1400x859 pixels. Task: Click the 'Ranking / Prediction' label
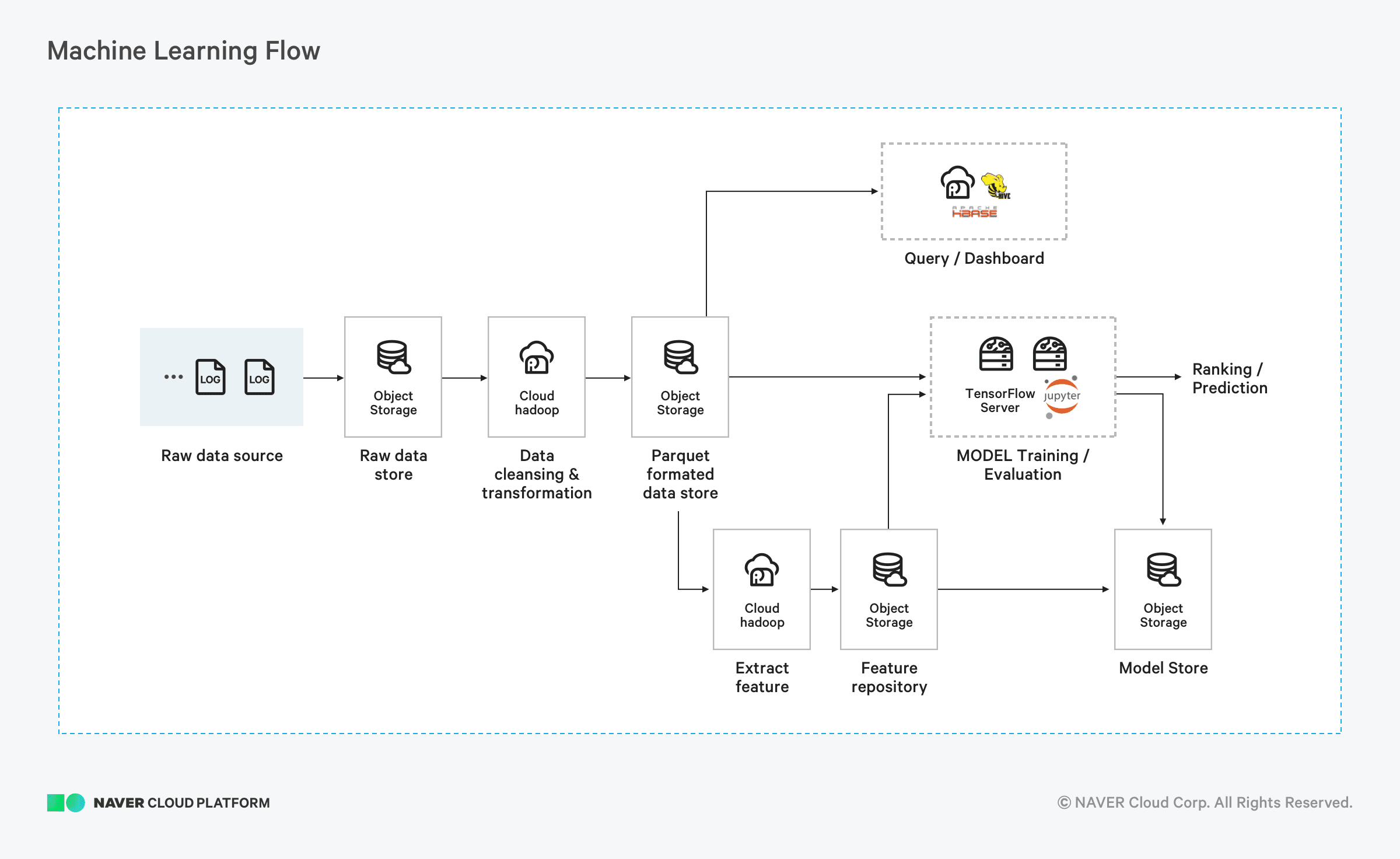1230,379
